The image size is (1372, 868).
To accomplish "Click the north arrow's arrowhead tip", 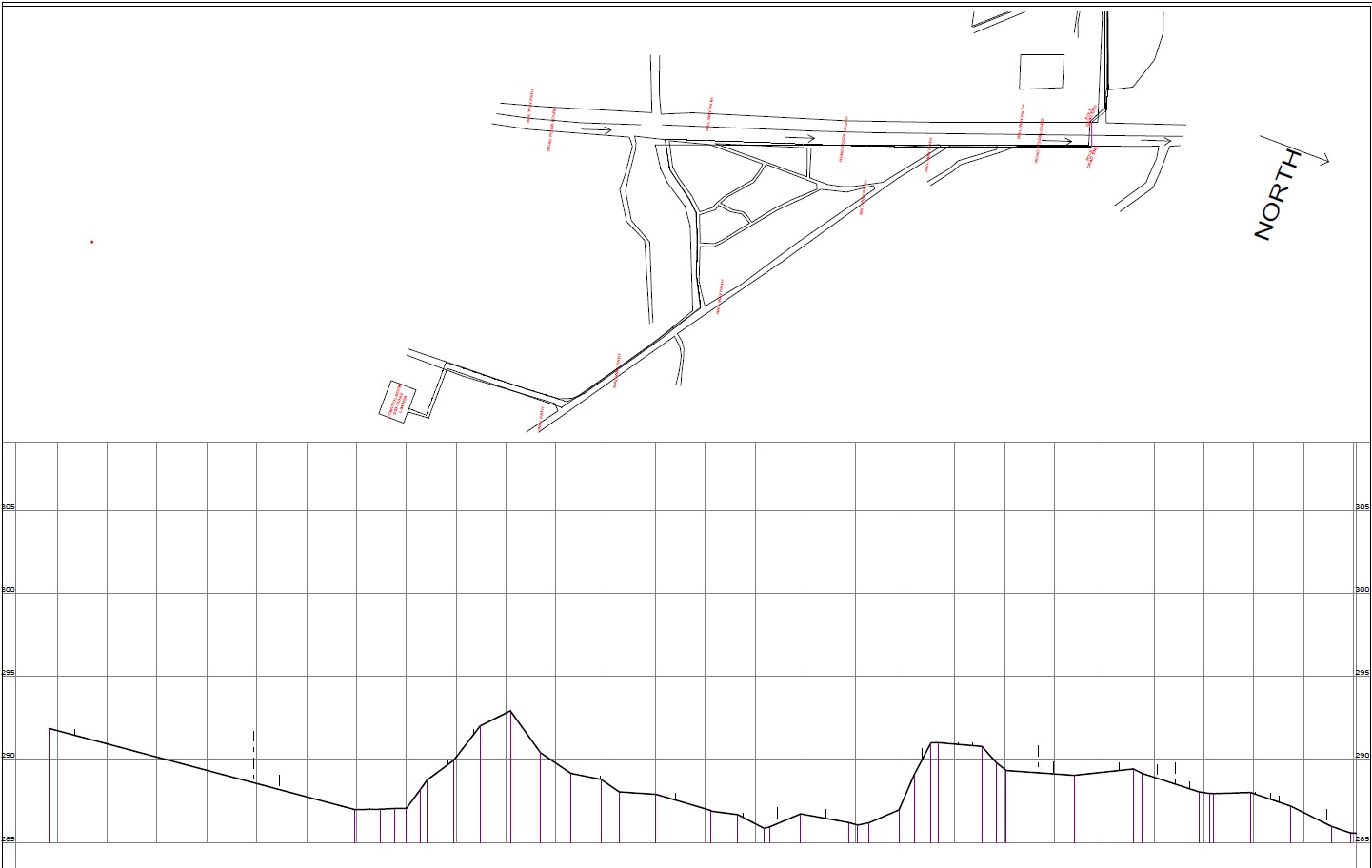I will [1327, 163].
